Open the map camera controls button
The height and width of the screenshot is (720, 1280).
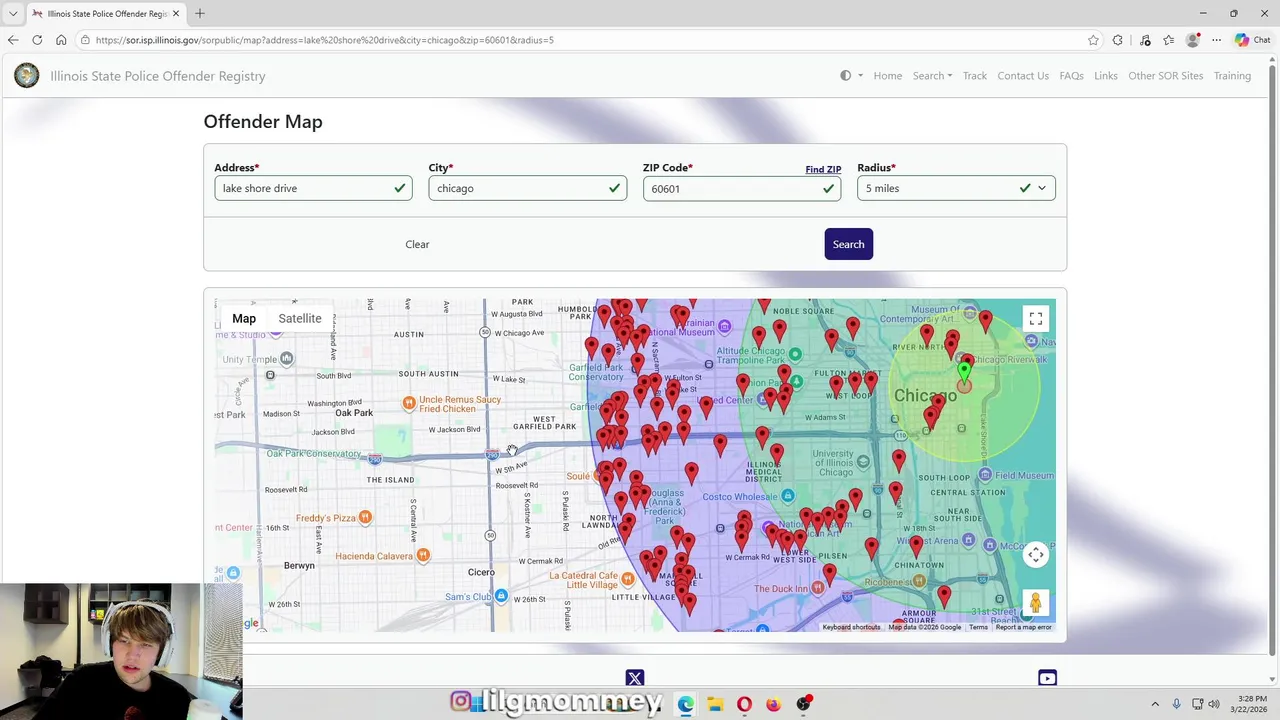click(1036, 555)
